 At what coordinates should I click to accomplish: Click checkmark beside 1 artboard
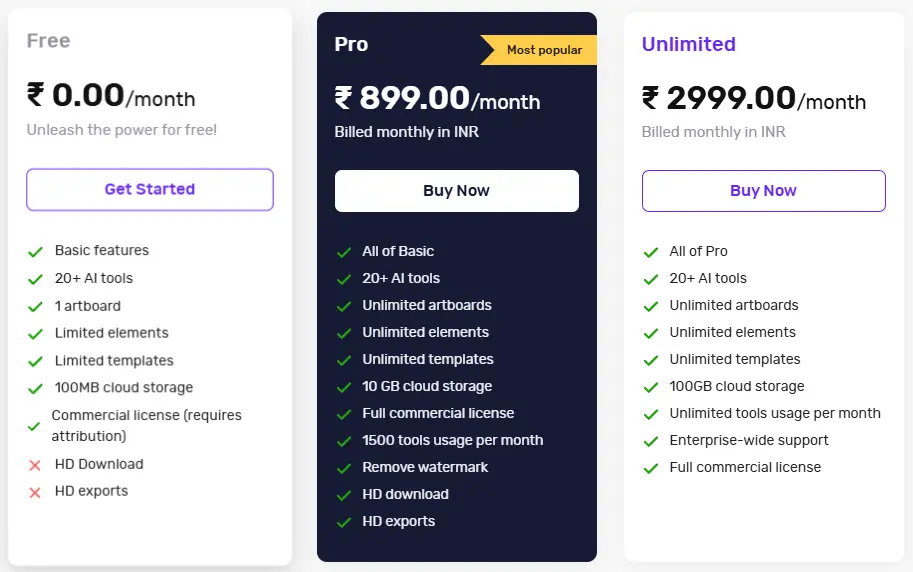[x=35, y=306]
